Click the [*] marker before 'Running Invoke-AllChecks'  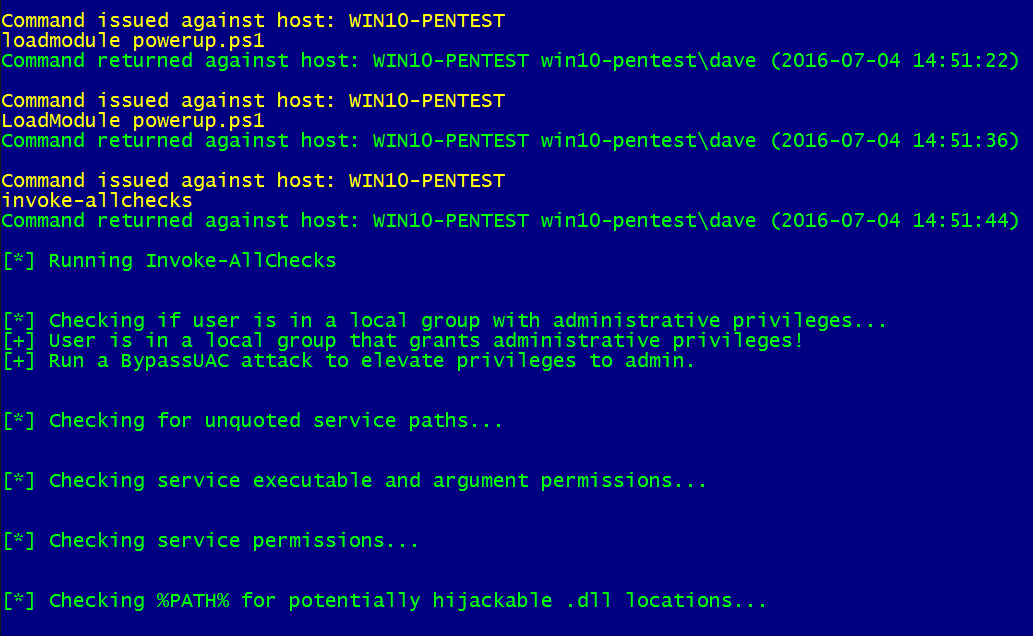point(19,261)
